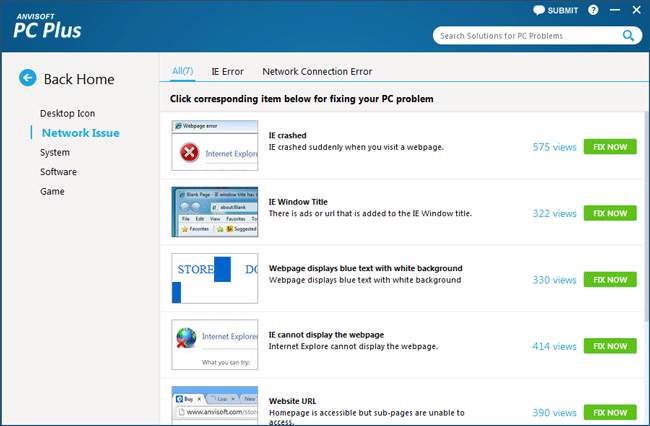Open the IE crashed error thumbnail
This screenshot has width=650, height=426.
pos(215,146)
